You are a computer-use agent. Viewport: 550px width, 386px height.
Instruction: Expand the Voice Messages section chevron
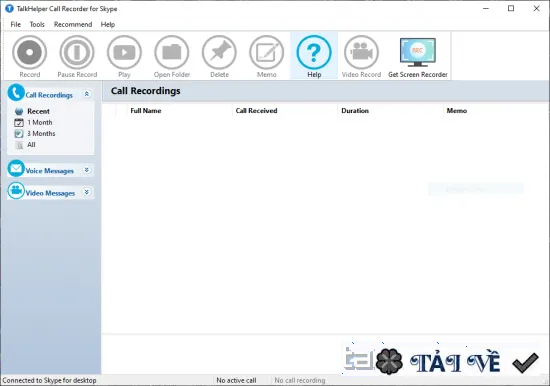(x=87, y=170)
